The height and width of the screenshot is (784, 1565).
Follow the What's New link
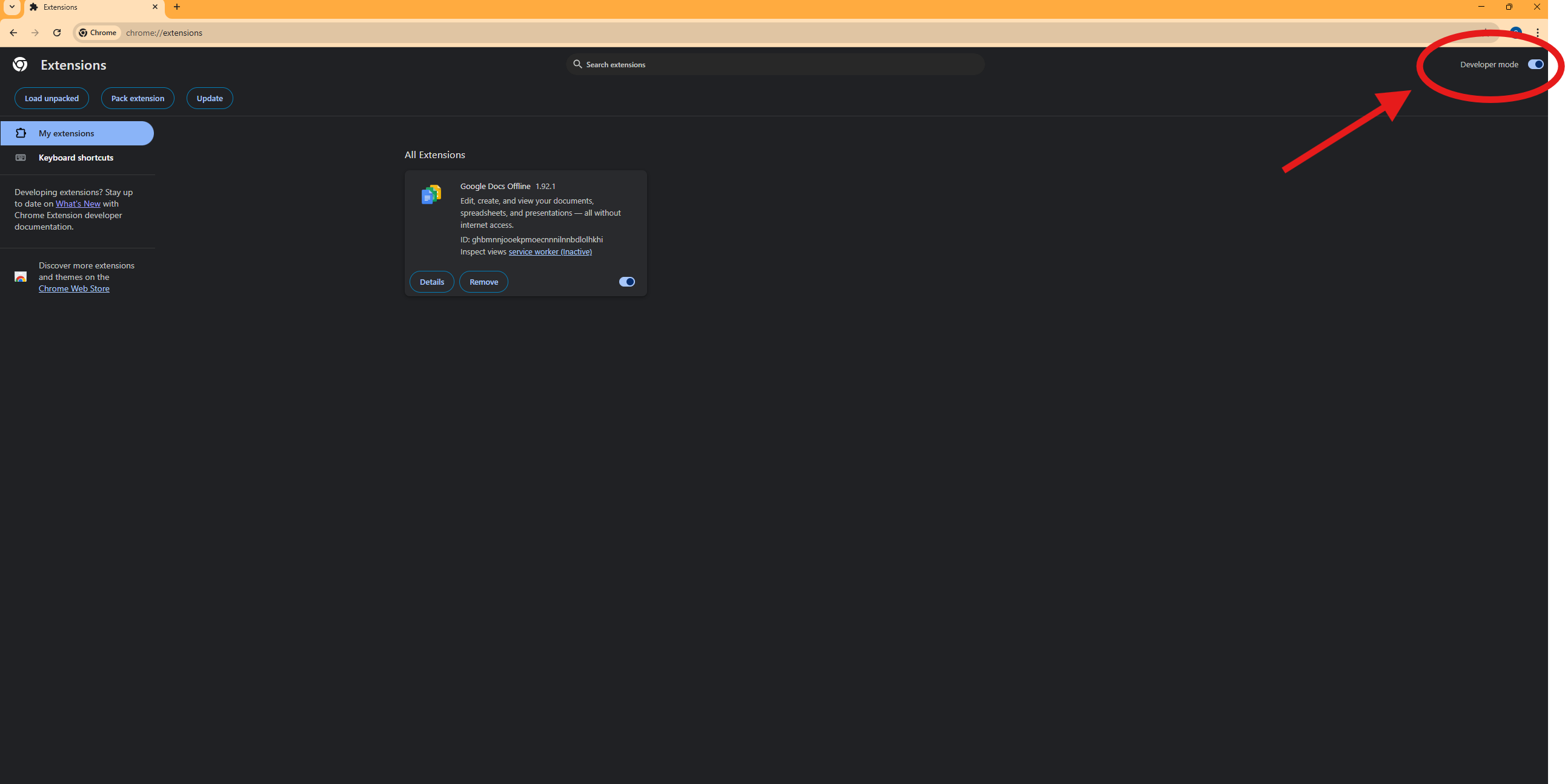[x=78, y=204]
